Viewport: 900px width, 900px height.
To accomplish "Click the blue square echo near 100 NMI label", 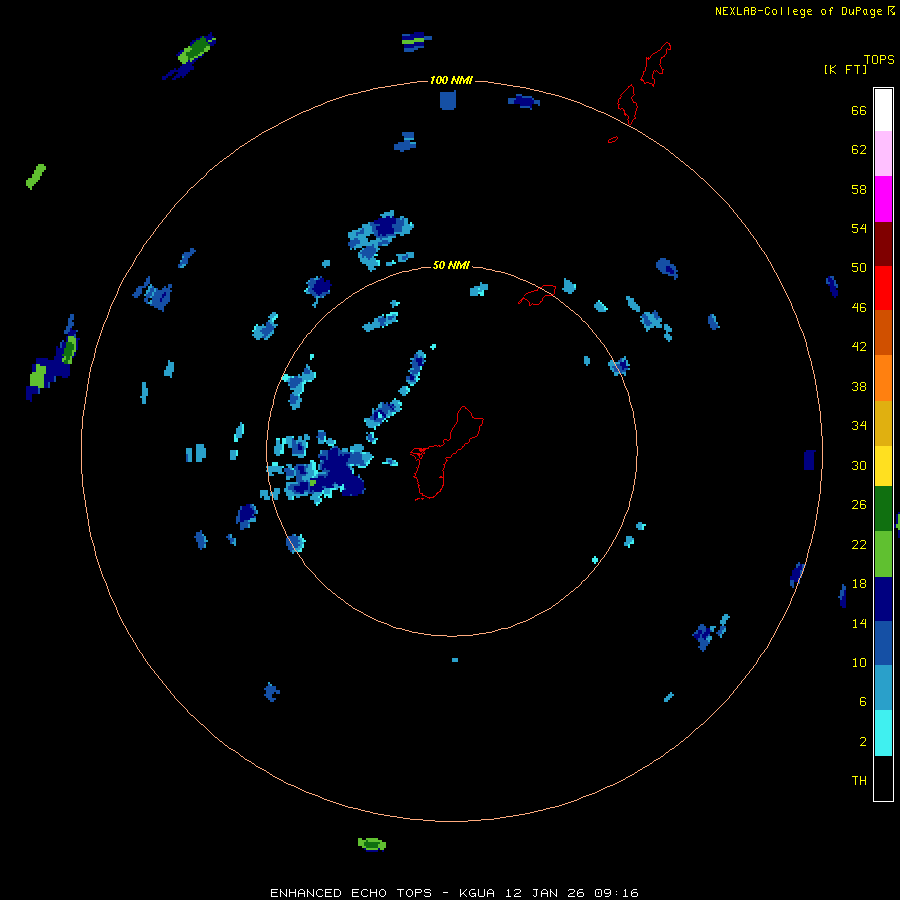I will tap(448, 100).
